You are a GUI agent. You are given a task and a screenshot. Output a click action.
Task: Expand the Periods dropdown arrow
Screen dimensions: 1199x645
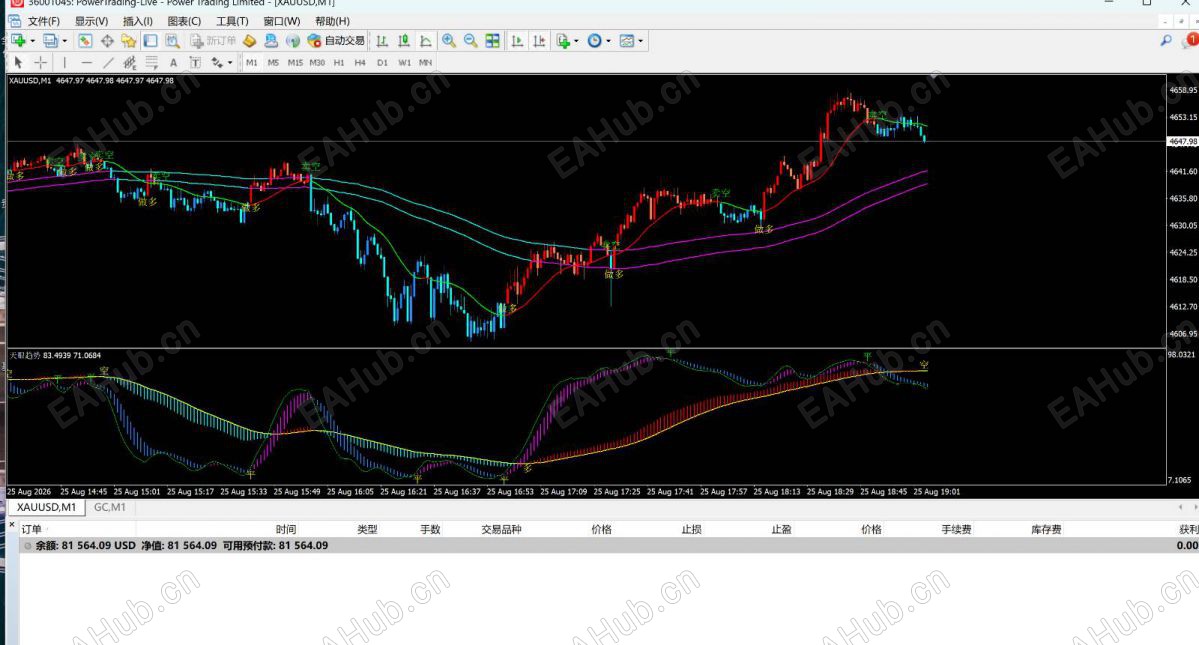click(x=609, y=41)
